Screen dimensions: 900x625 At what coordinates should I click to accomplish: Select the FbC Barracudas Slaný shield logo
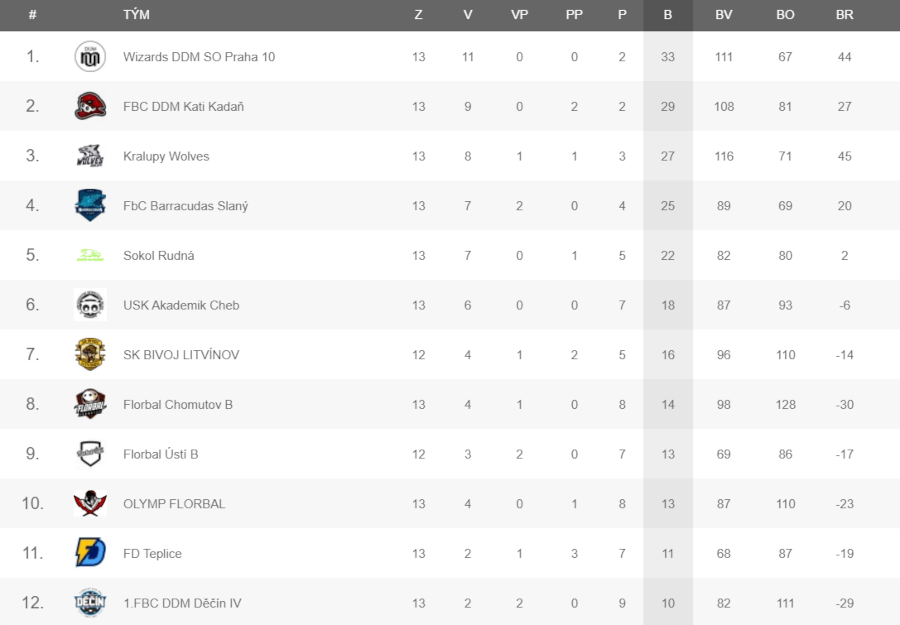[90, 205]
